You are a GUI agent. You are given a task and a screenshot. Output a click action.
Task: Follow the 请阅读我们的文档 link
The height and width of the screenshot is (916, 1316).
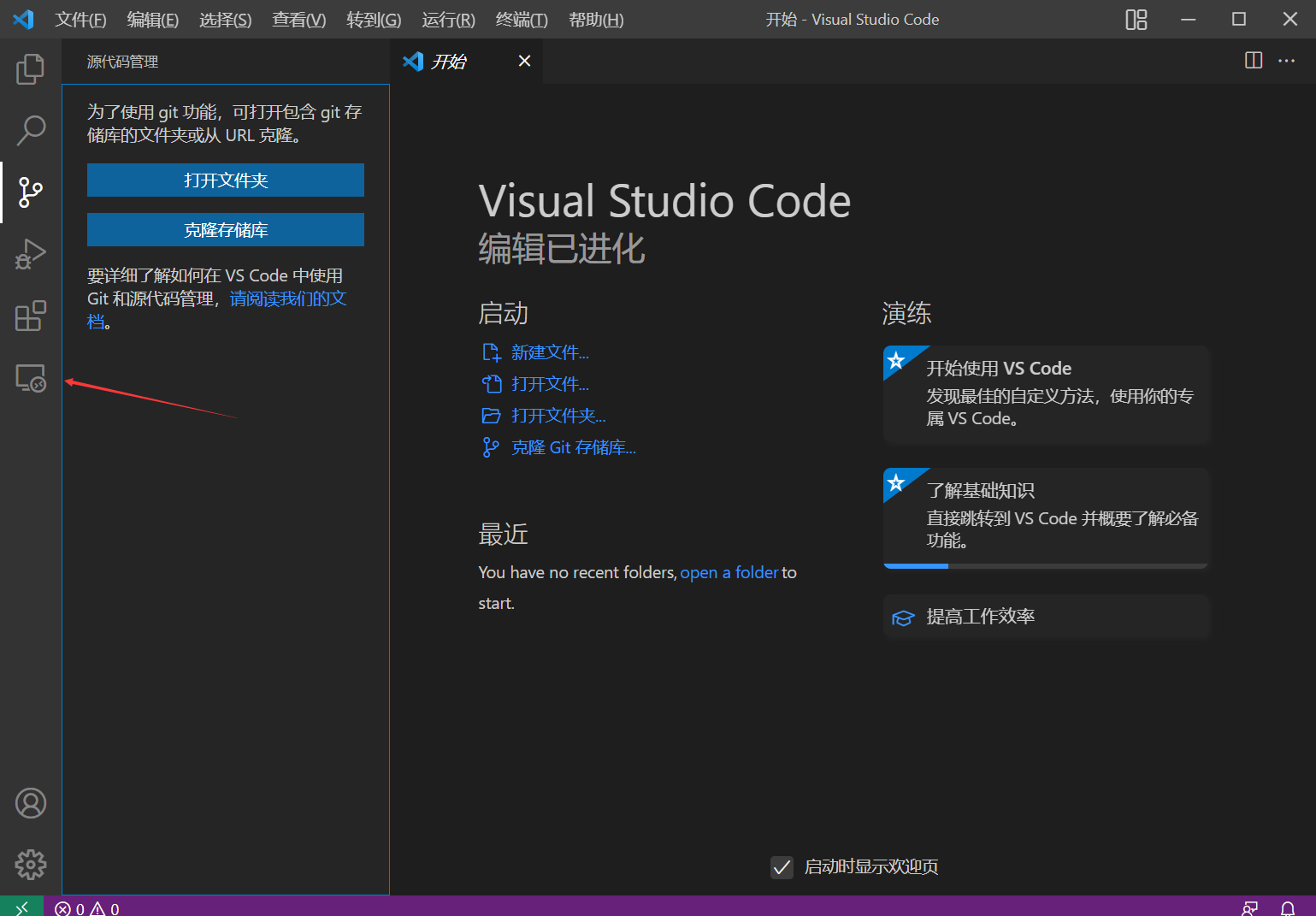[x=287, y=298]
